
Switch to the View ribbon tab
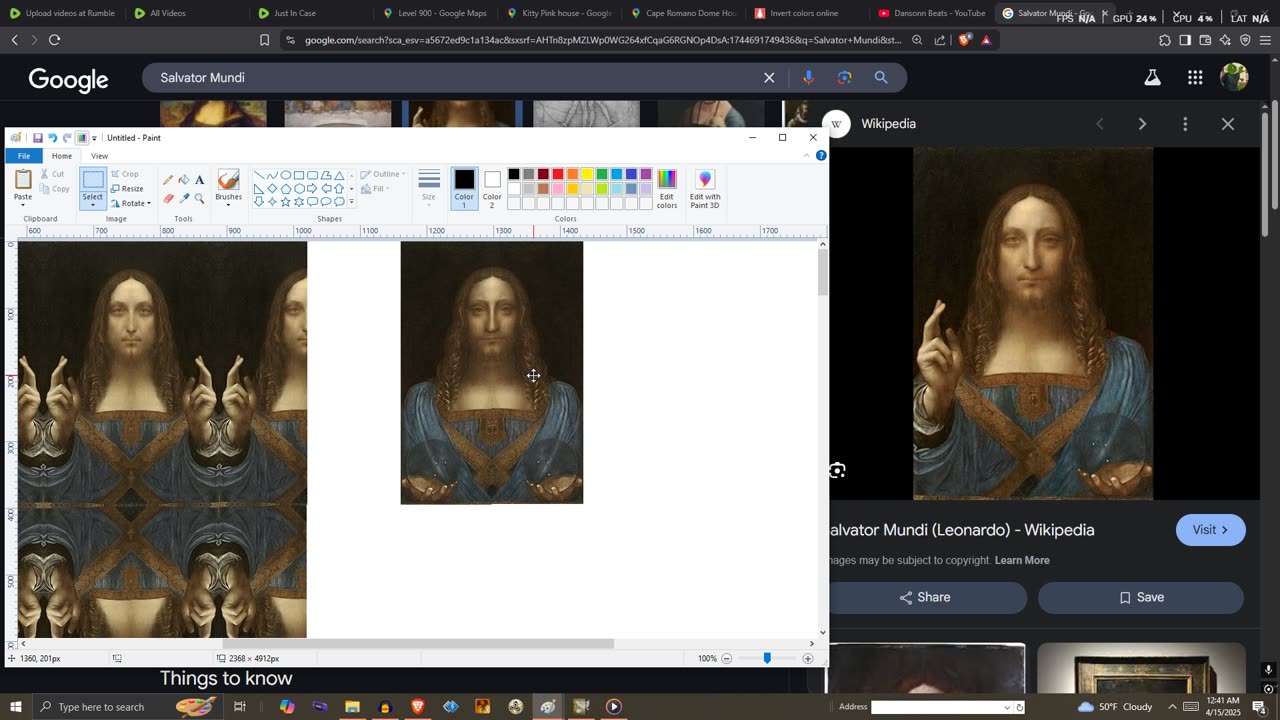pos(100,156)
